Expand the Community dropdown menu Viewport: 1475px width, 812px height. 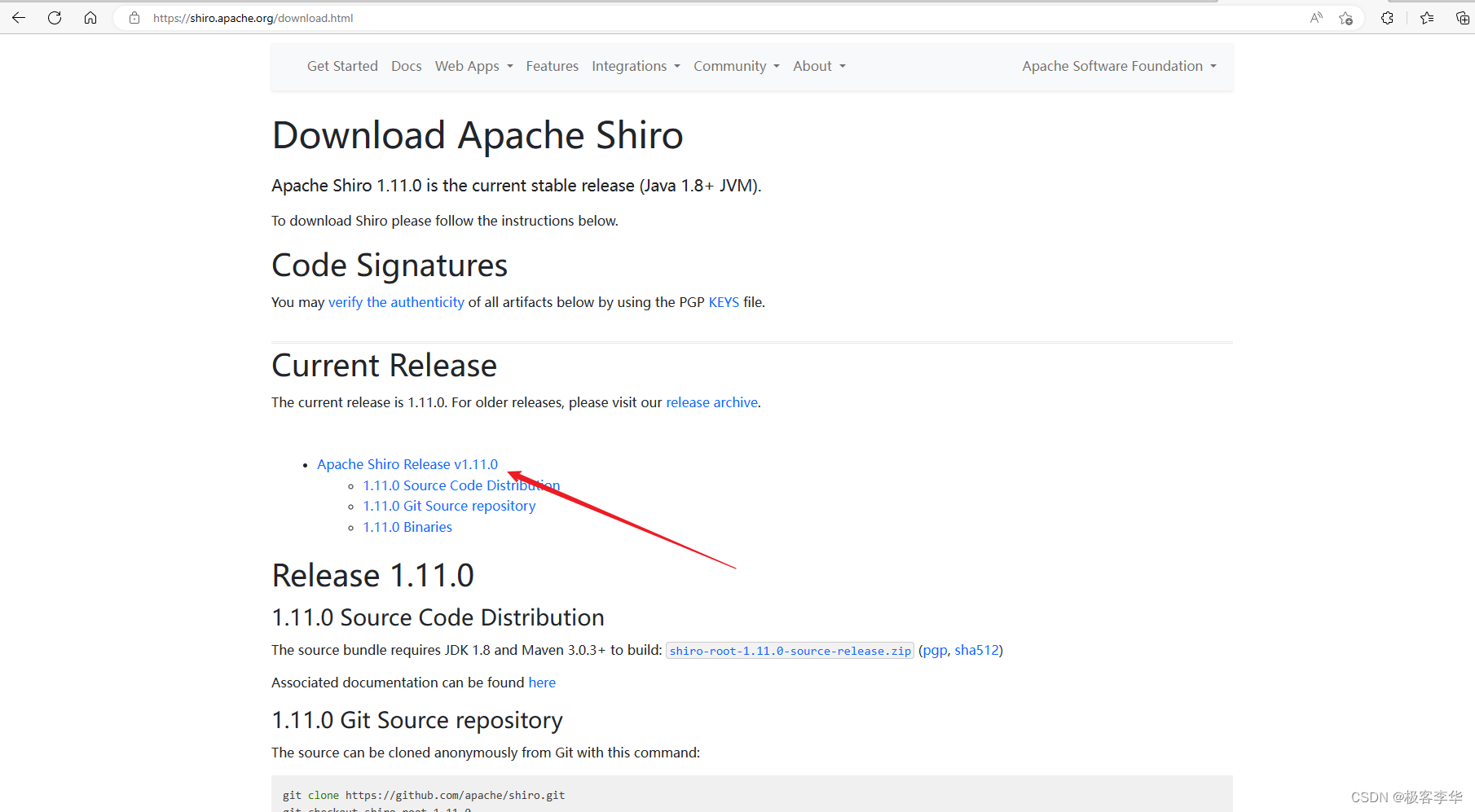737,66
